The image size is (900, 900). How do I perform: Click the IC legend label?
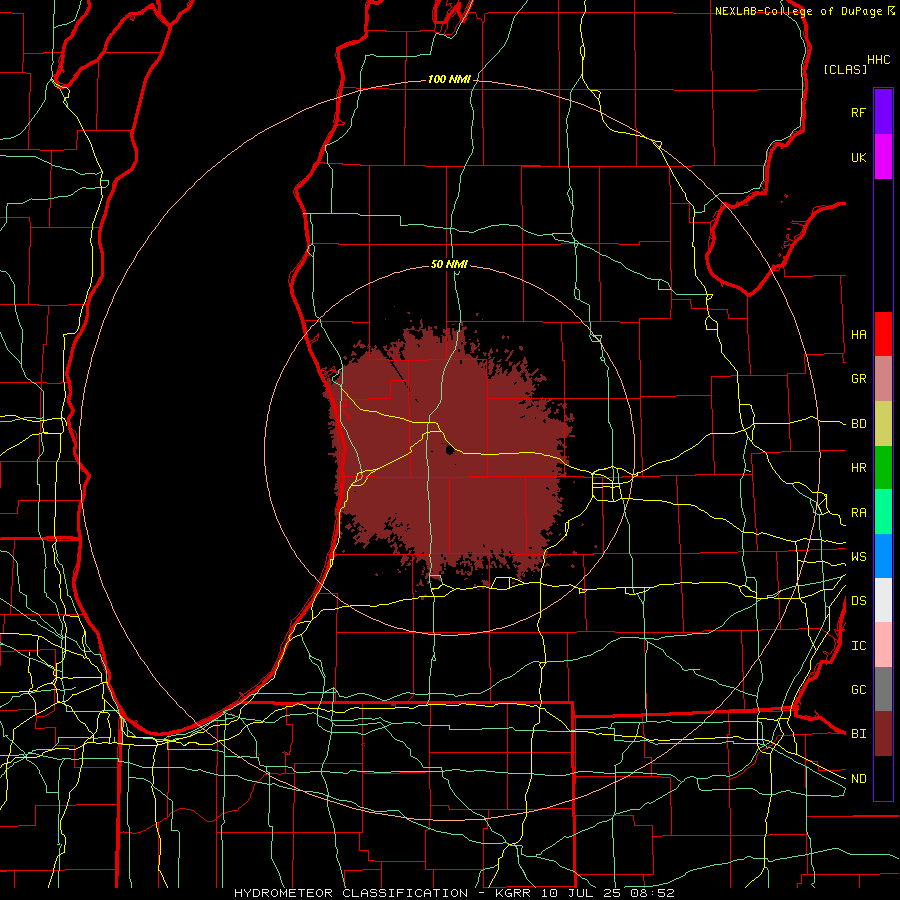(858, 646)
